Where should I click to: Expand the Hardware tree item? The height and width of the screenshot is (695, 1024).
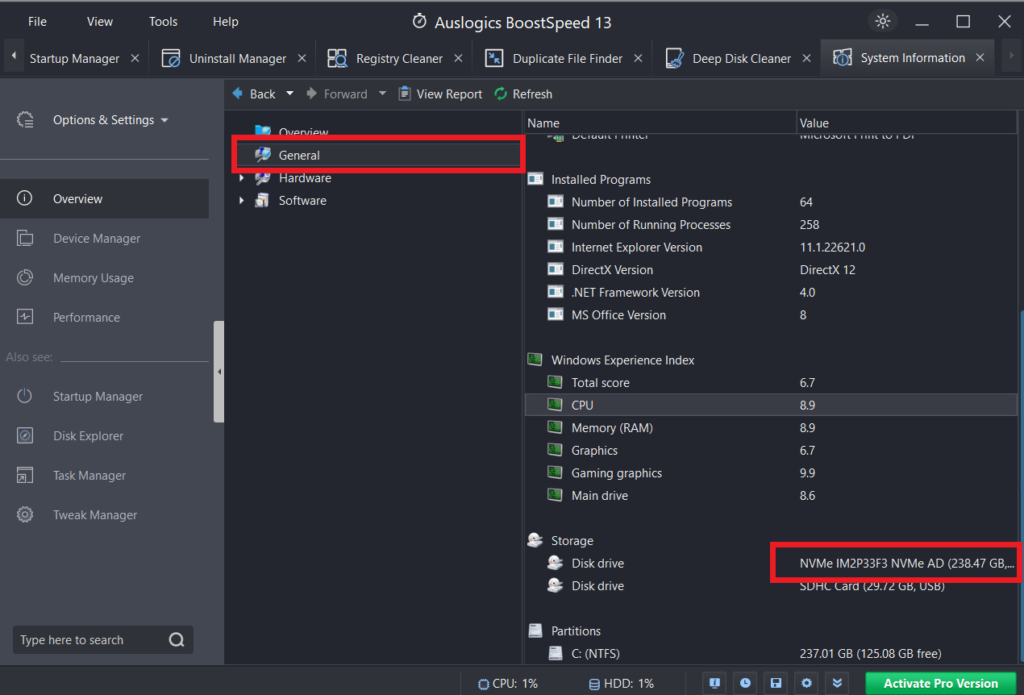pyautogui.click(x=240, y=177)
